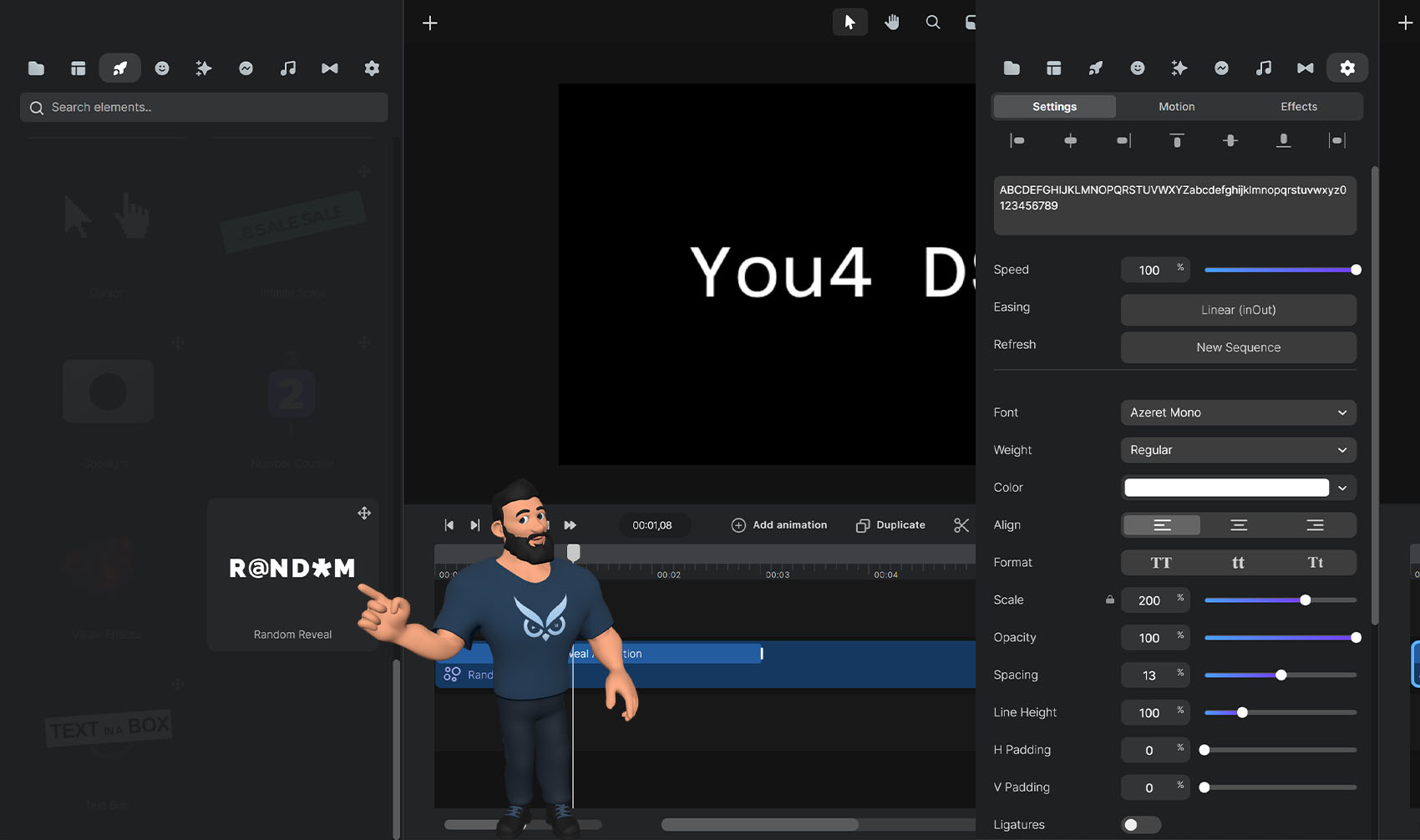1420x840 pixels.
Task: Open emoji icon in left panel
Action: (x=162, y=68)
